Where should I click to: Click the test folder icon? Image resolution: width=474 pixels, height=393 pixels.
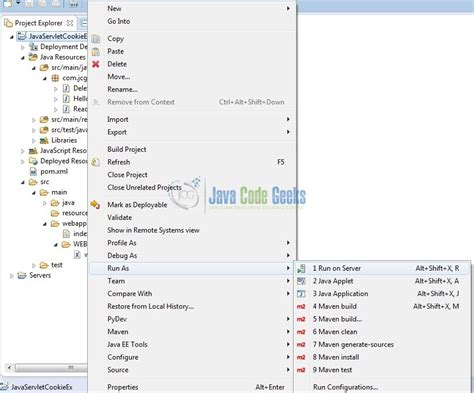tap(44, 265)
